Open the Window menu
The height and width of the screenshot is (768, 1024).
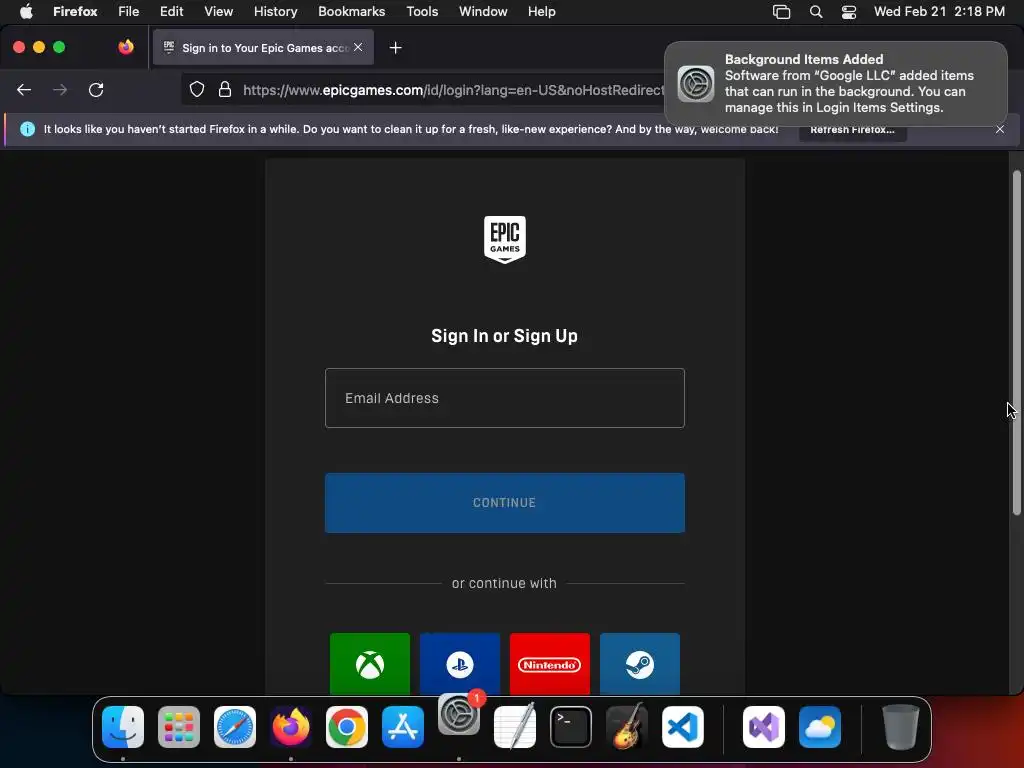pyautogui.click(x=483, y=12)
